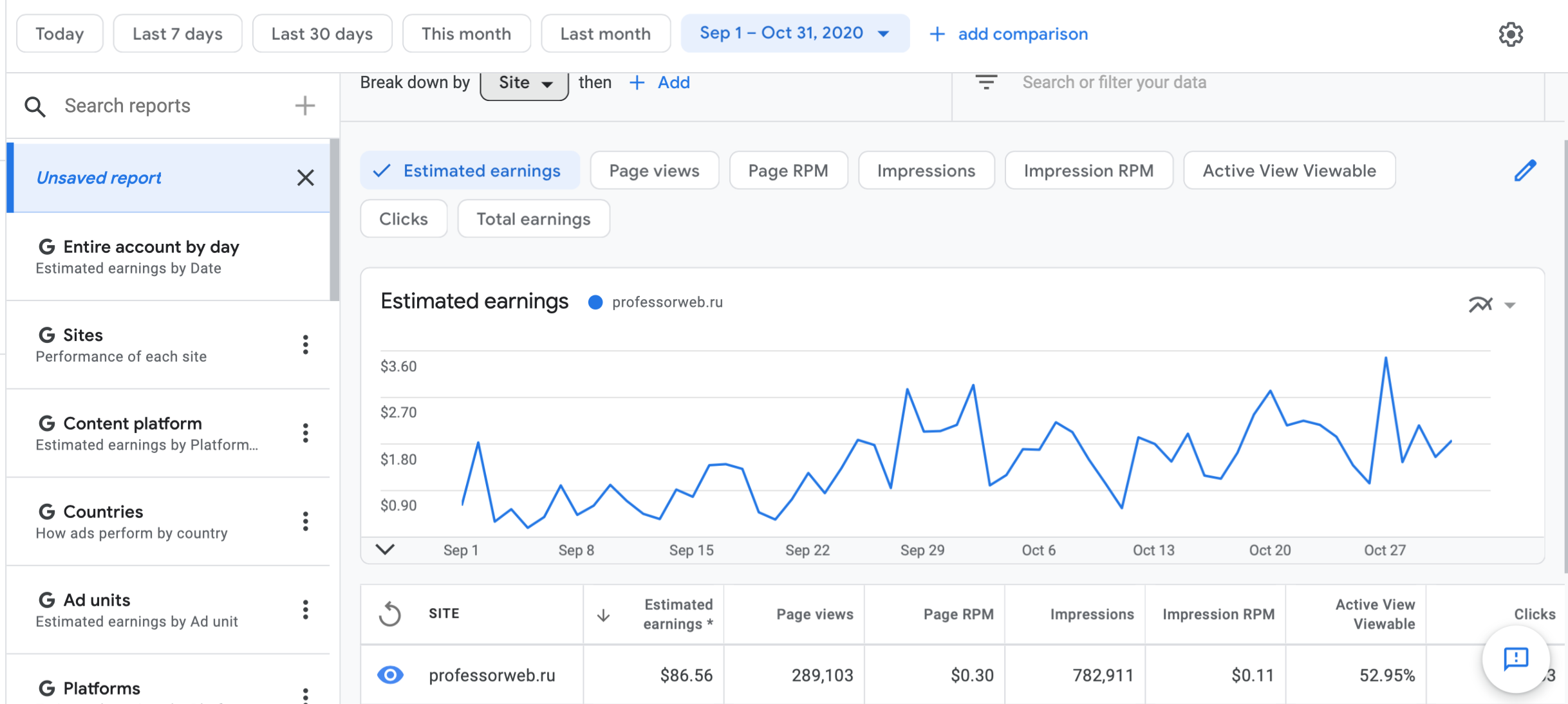The width and height of the screenshot is (1568, 704).
Task: Select the Last 7 days range
Action: 178,33
